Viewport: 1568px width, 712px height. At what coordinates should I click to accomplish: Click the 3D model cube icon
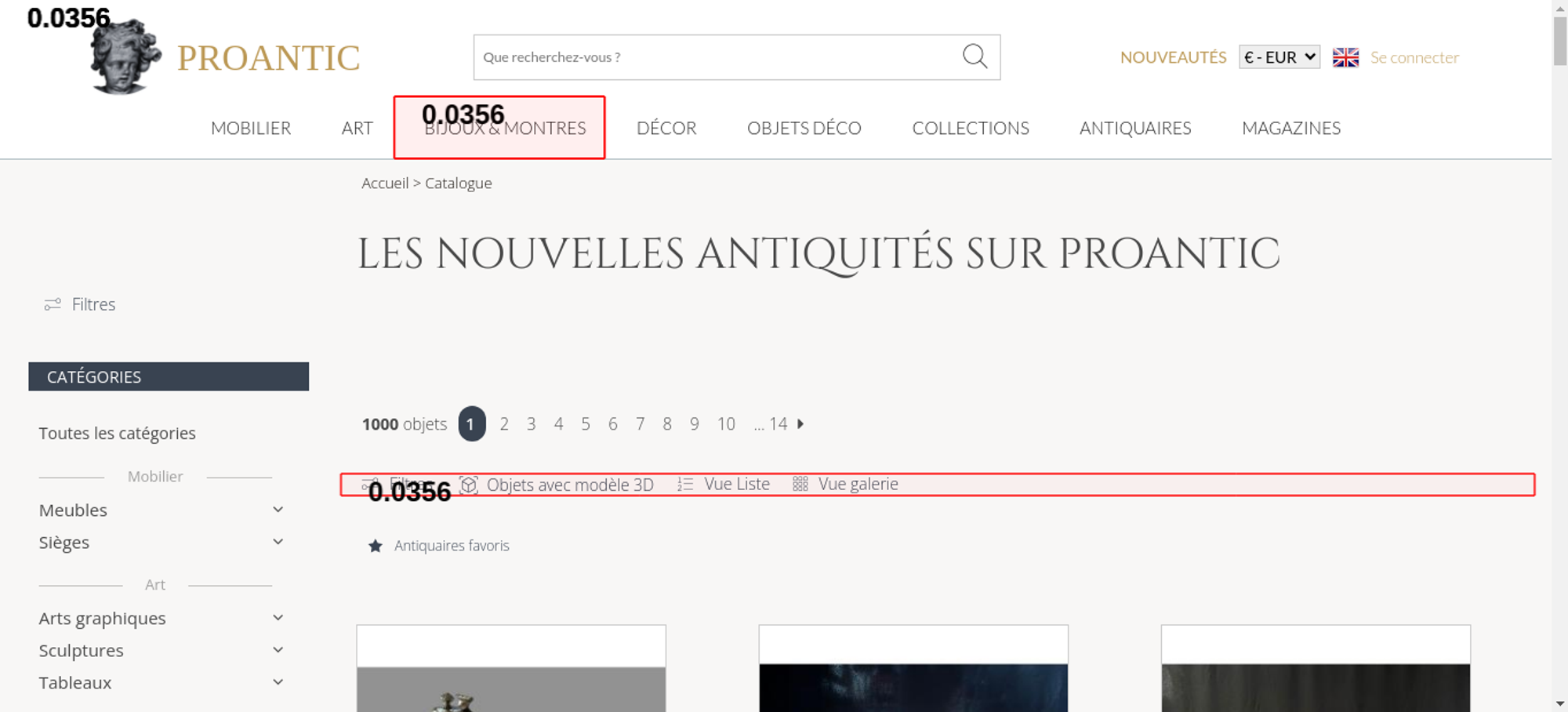point(469,485)
